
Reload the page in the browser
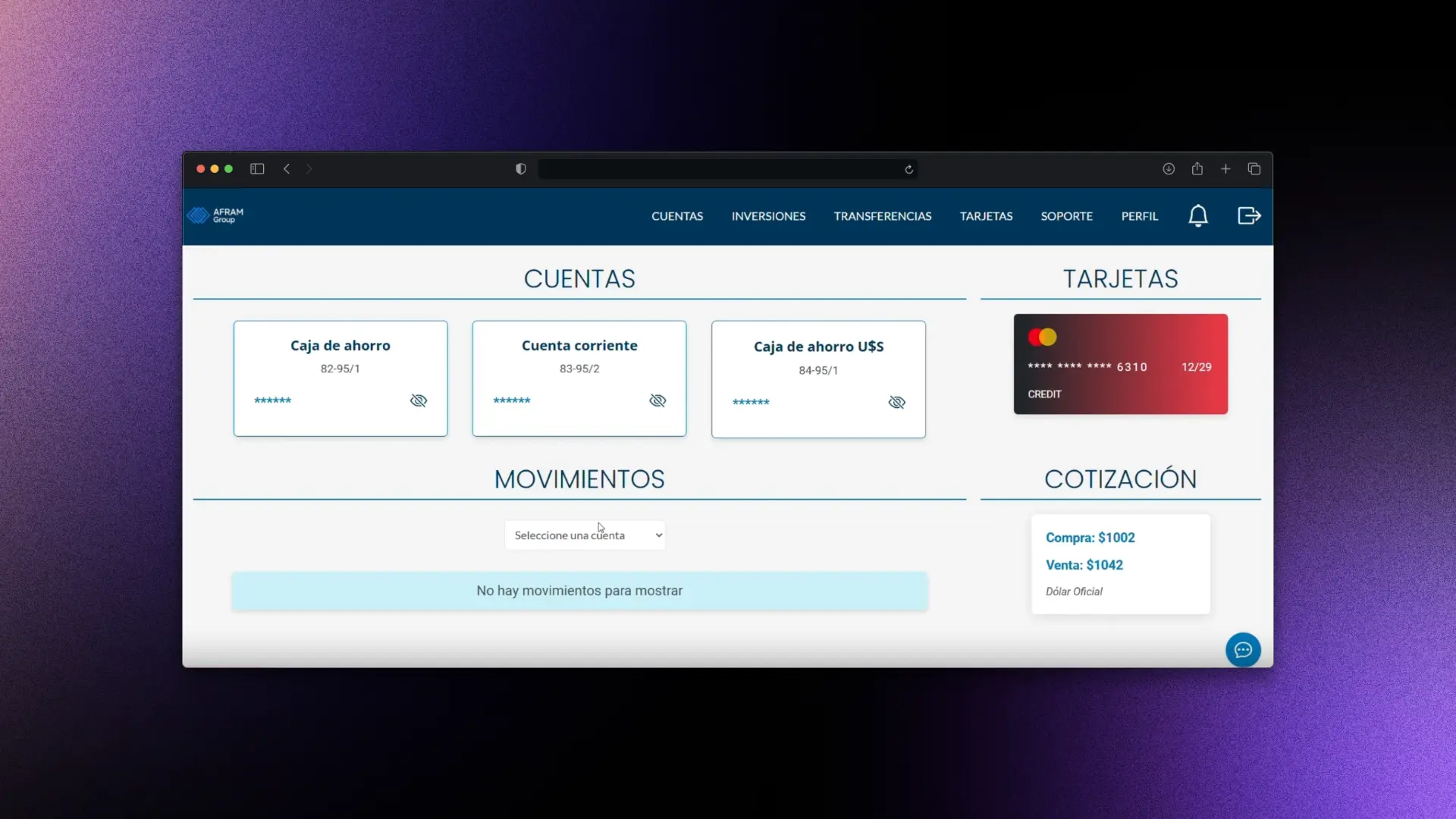pos(908,168)
